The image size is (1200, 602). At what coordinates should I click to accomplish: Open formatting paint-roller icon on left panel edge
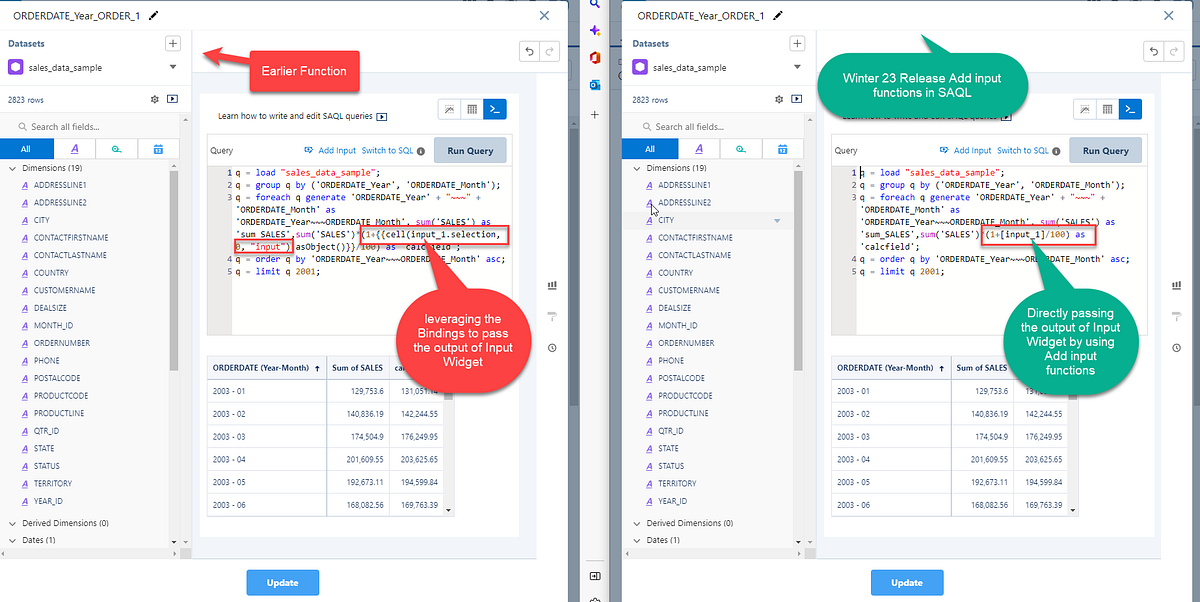click(x=552, y=316)
